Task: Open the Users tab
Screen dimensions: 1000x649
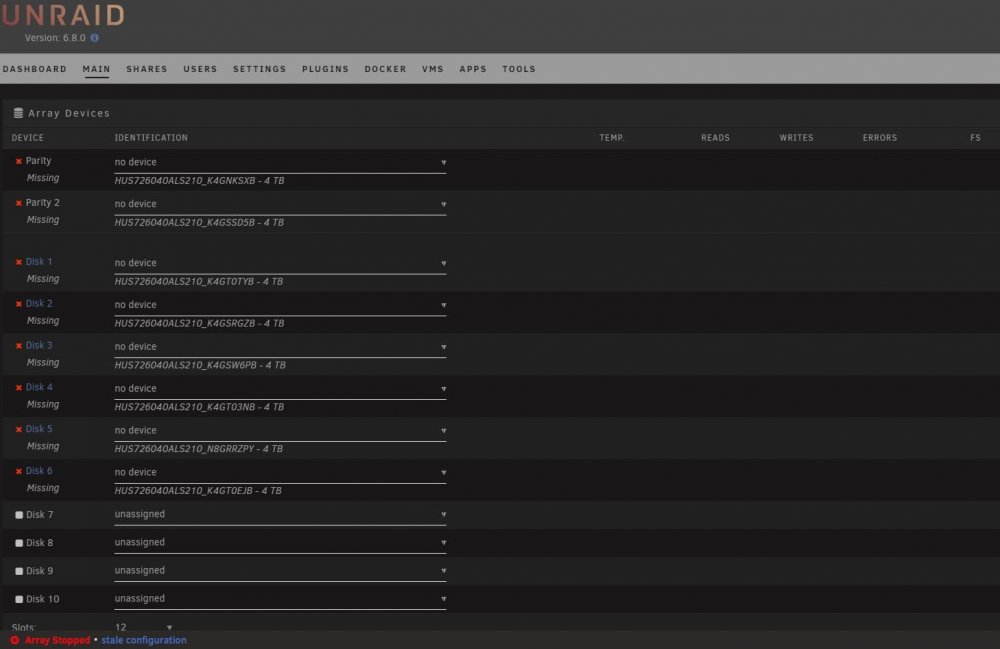Action: point(200,69)
